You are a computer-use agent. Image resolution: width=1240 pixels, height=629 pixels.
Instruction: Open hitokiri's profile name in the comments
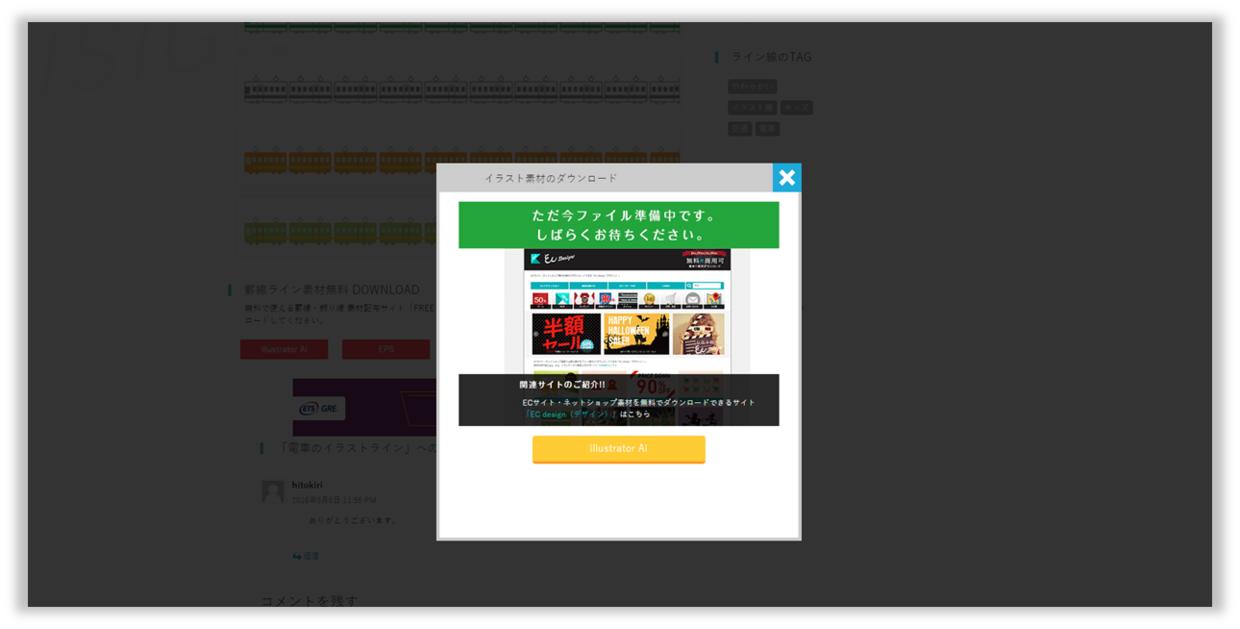(x=307, y=485)
